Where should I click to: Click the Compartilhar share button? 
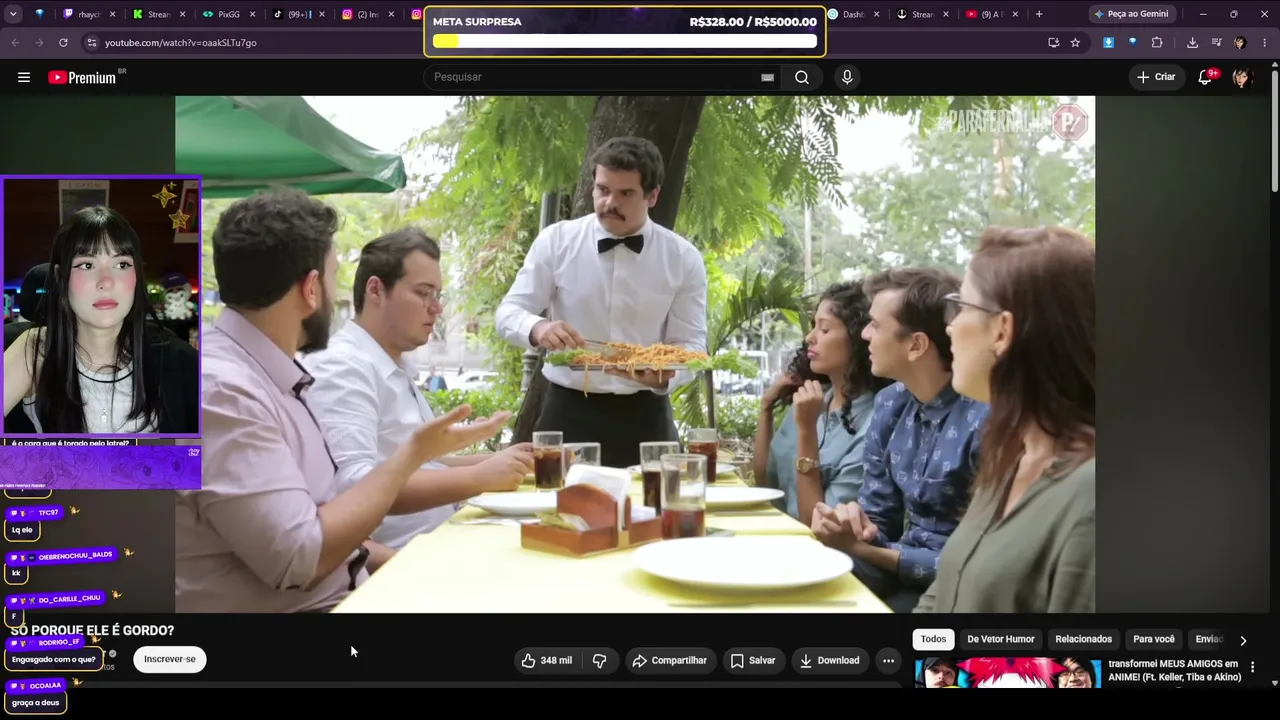click(x=669, y=660)
